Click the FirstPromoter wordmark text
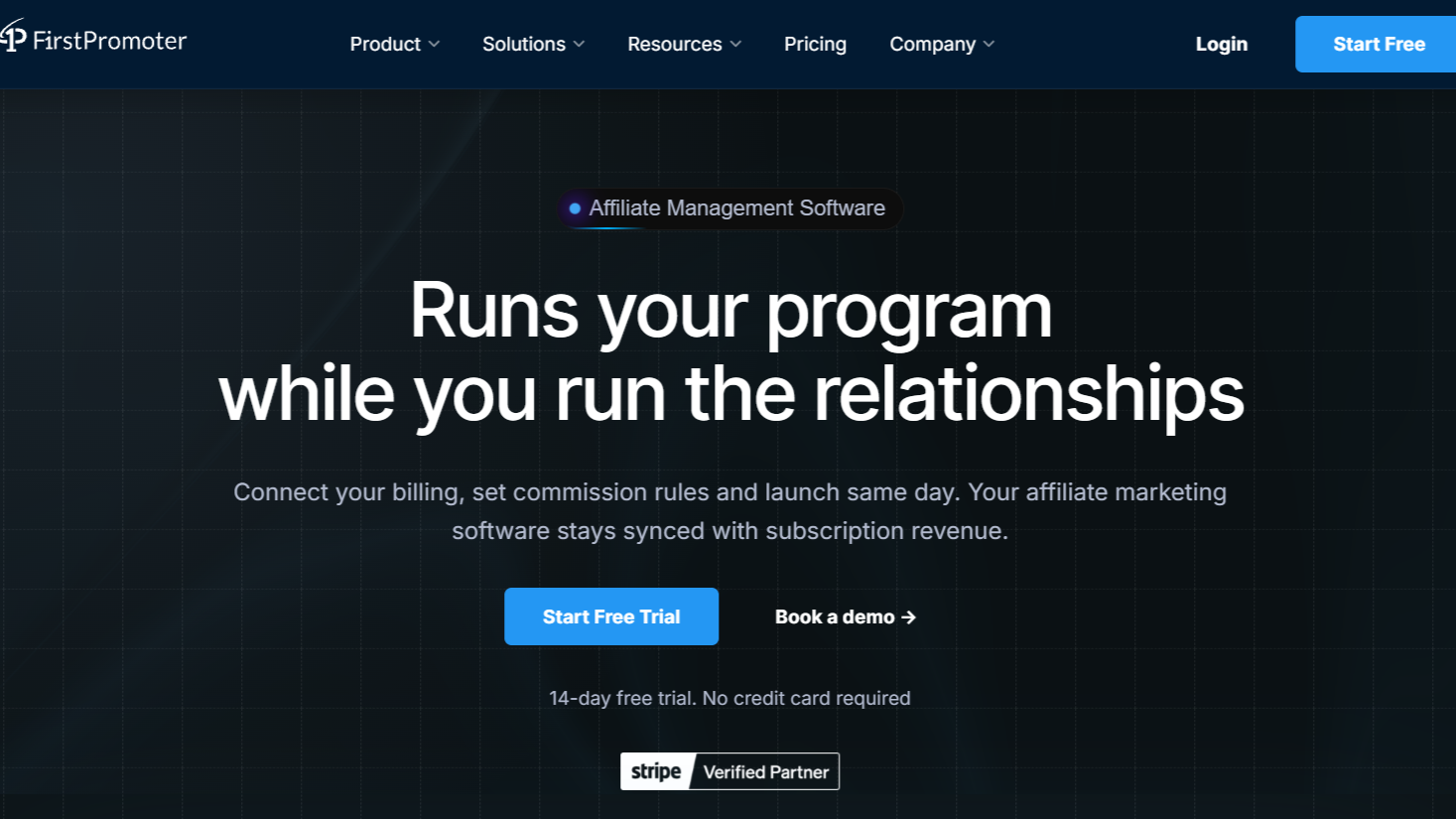1456x819 pixels. pos(109,41)
